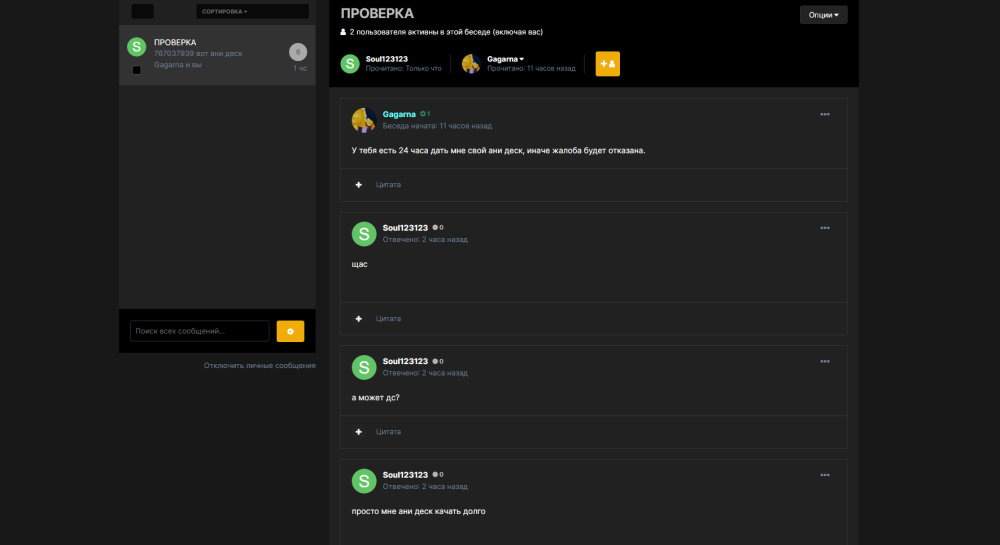The width and height of the screenshot is (1000, 545).
Task: Click preview text "767037939 вот ани деск"
Action: click(x=198, y=54)
